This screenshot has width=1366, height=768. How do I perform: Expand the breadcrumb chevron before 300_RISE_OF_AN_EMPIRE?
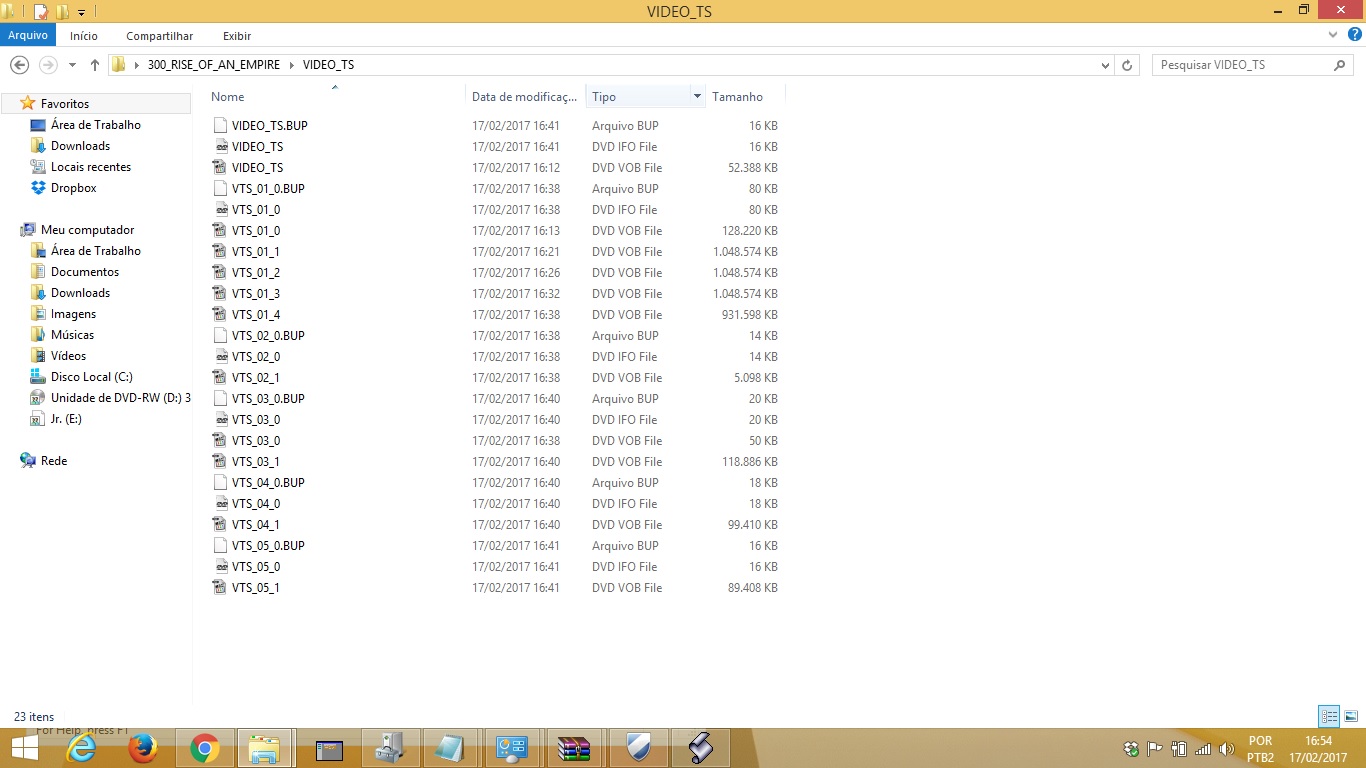coord(136,65)
